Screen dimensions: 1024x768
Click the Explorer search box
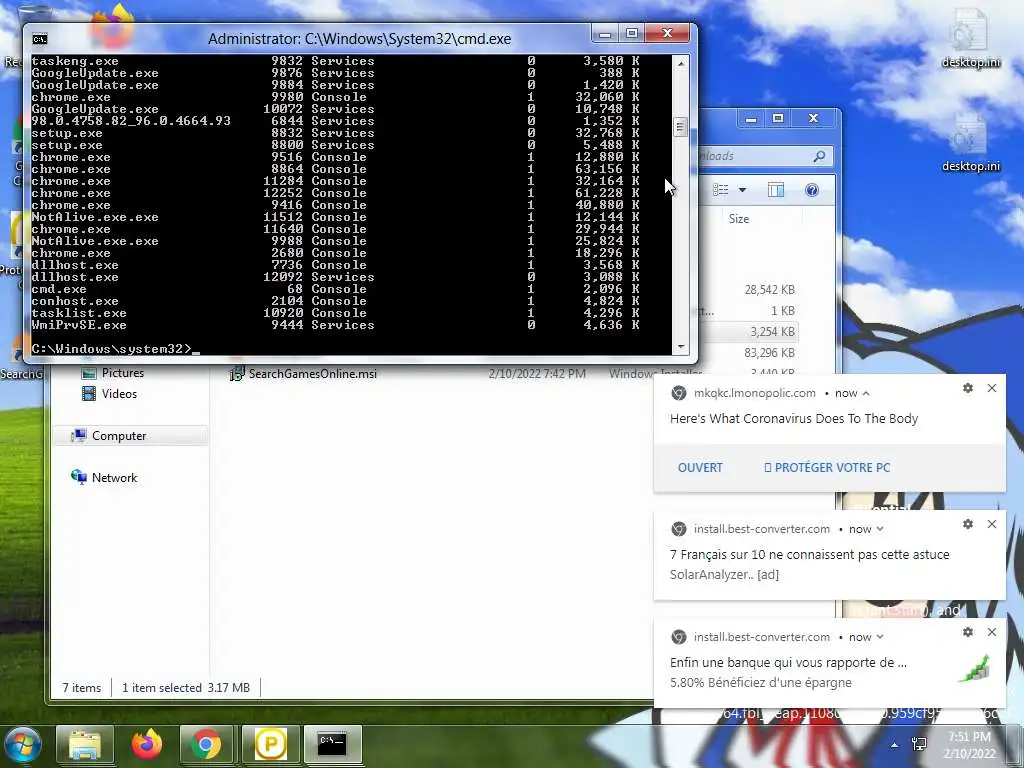(764, 156)
